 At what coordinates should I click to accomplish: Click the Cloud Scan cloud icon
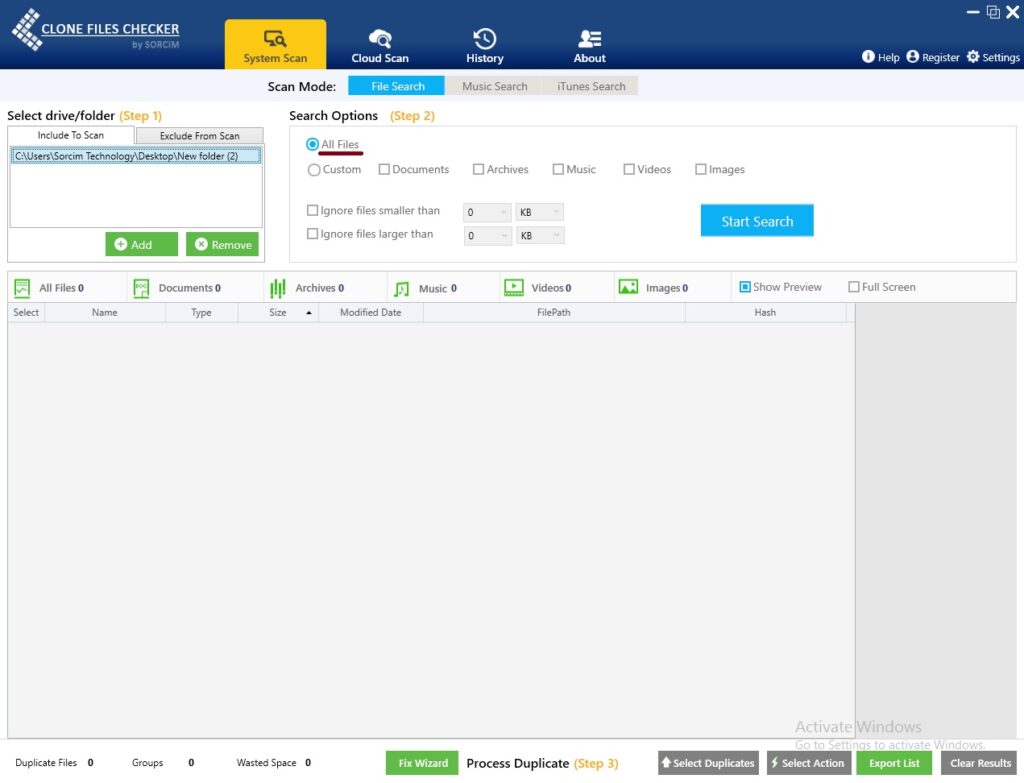[x=379, y=39]
